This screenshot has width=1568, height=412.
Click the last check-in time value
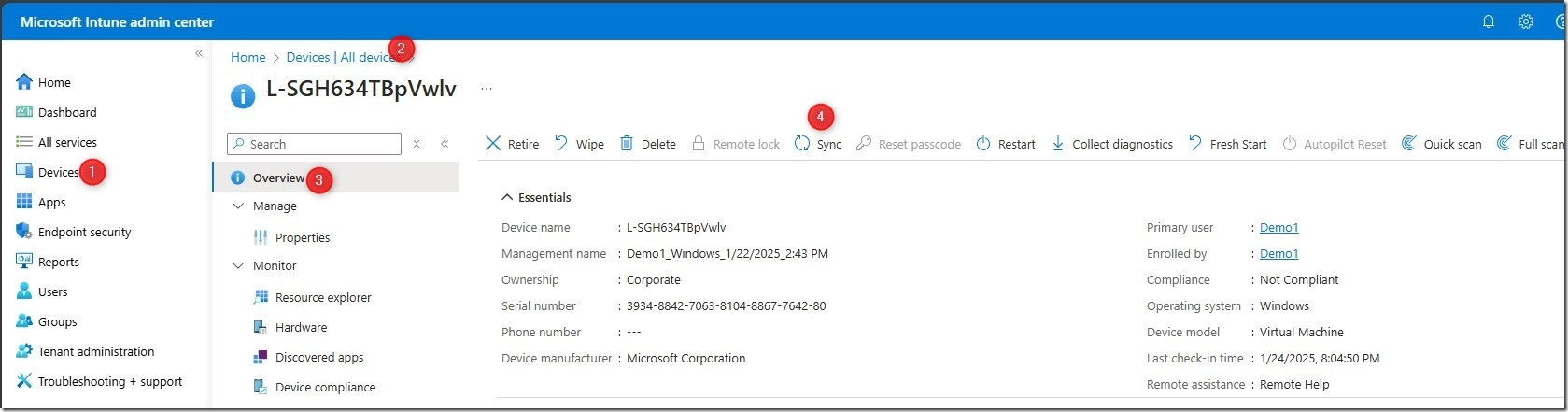click(1320, 358)
